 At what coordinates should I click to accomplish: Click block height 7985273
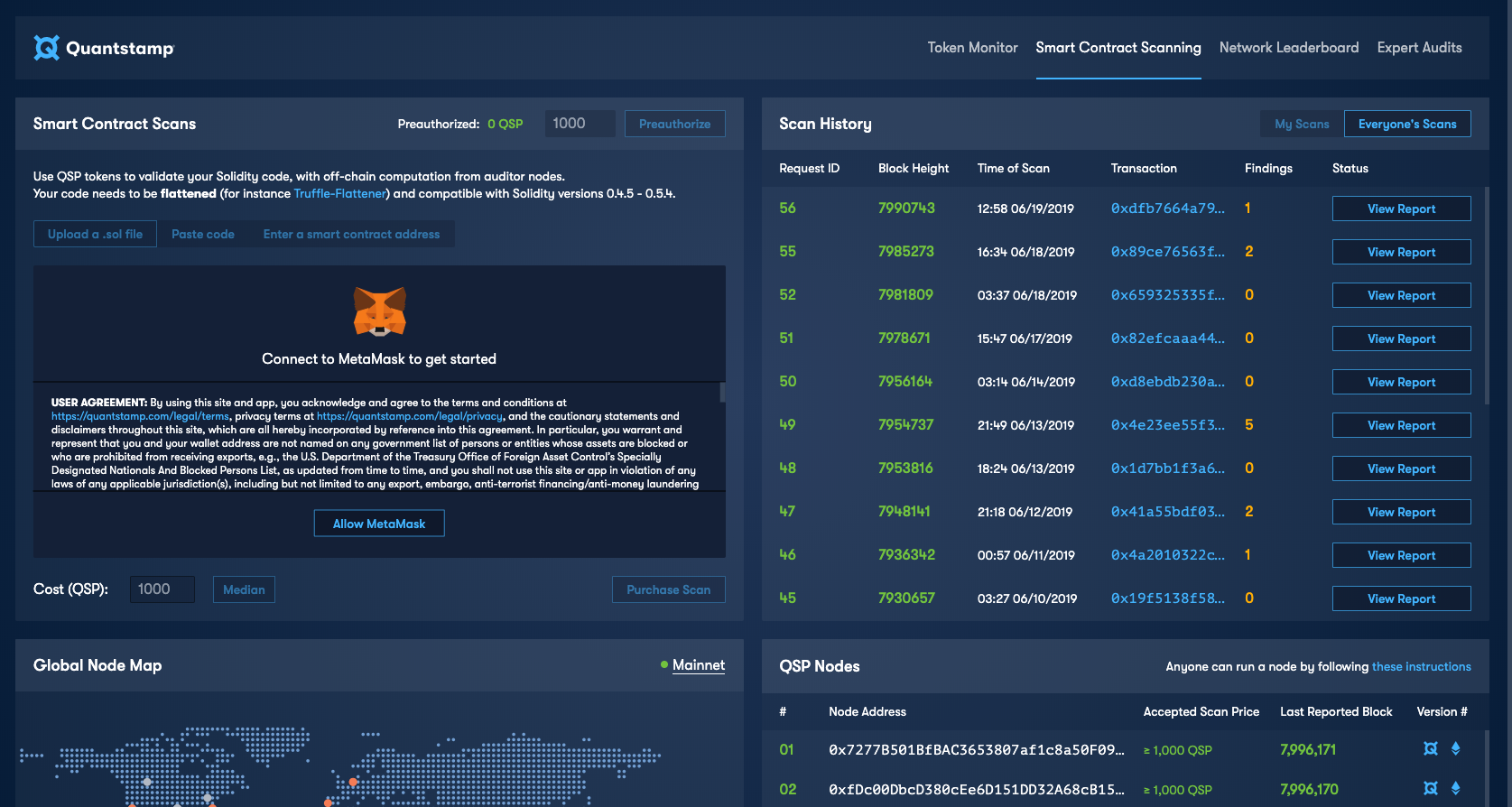906,252
